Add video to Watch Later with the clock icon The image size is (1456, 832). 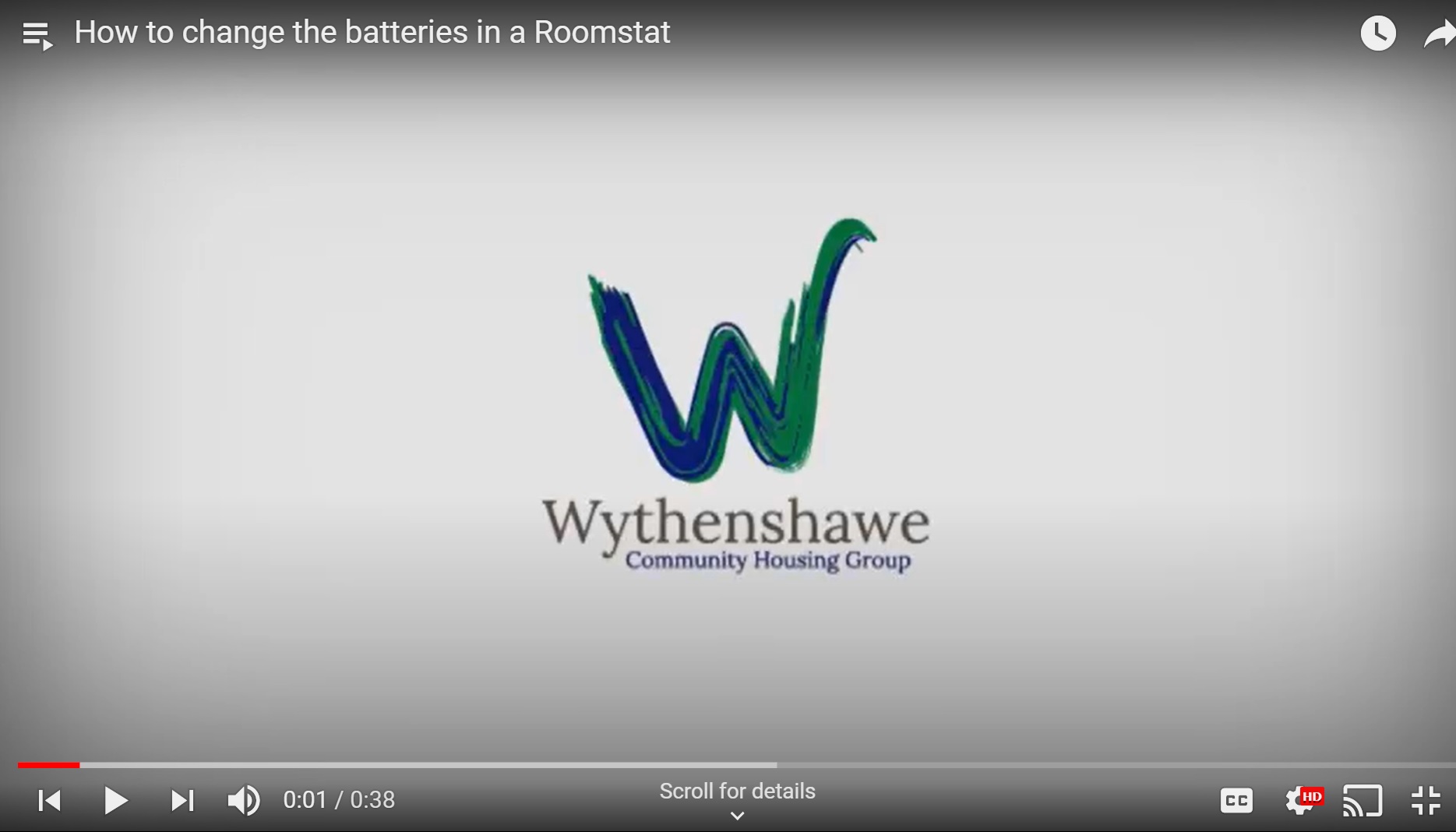click(1377, 33)
